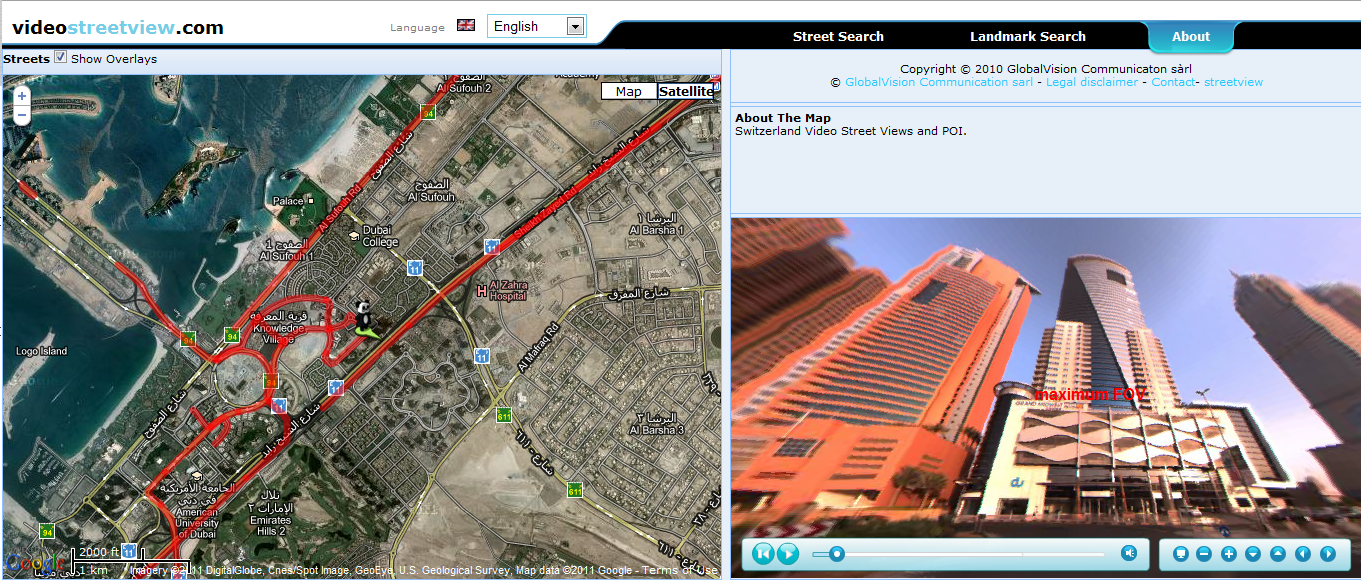Open the Landmark Search tab

click(1028, 37)
